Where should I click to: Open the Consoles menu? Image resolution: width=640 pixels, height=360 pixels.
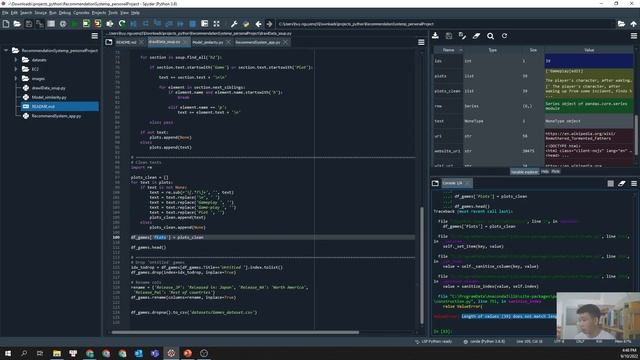coord(81,13)
